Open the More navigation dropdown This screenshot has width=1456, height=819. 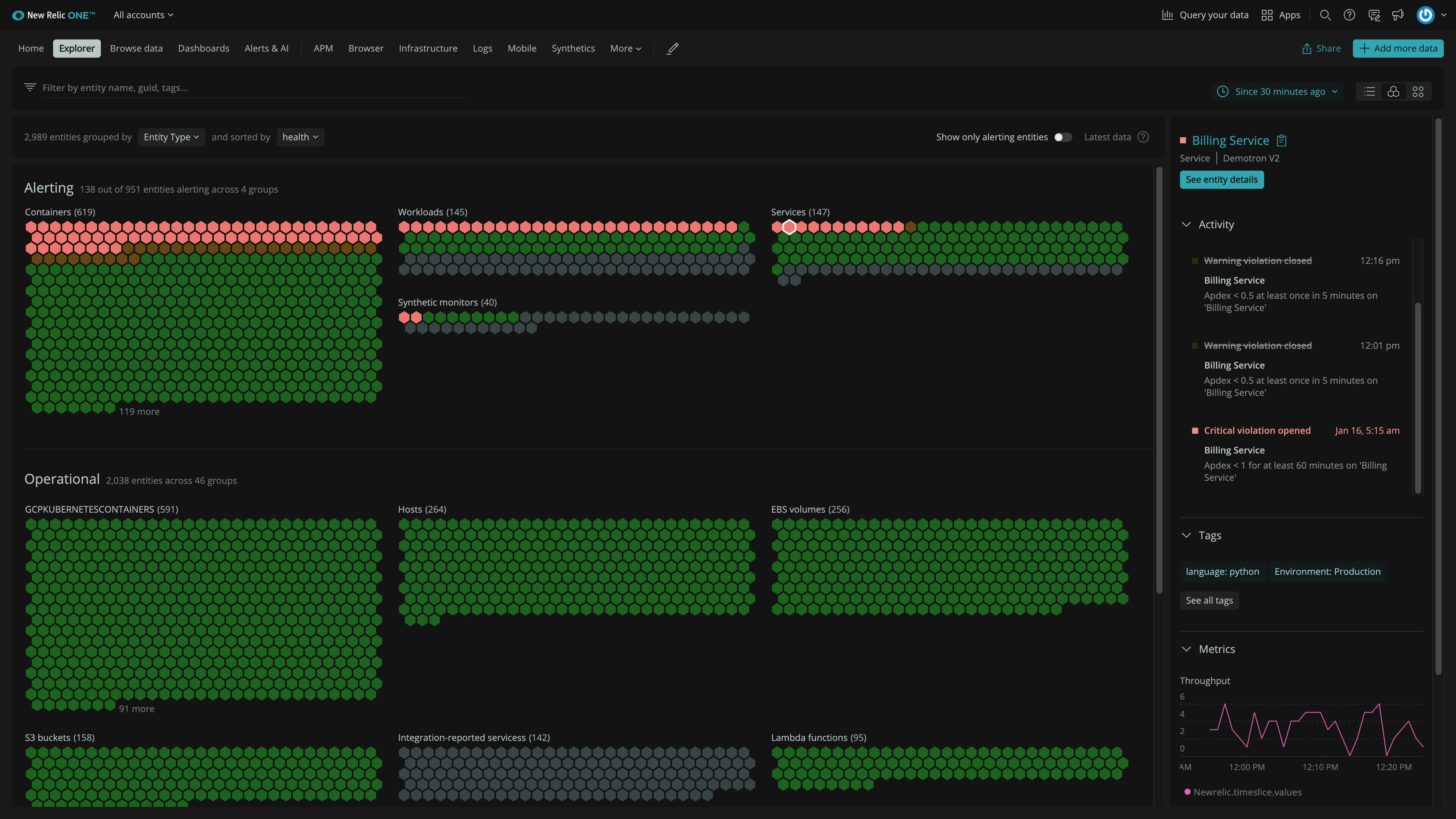625,49
